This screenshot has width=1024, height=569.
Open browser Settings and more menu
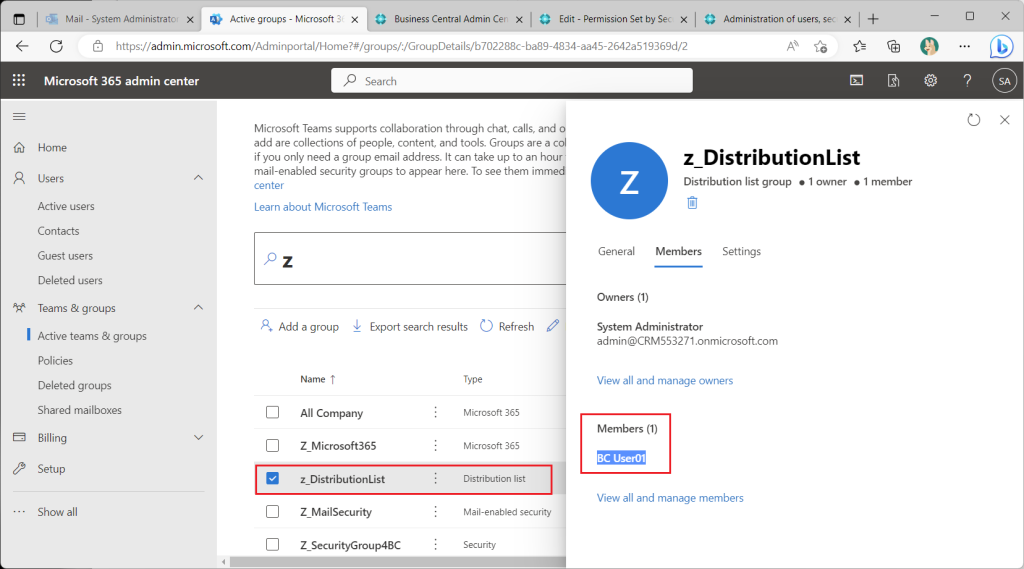(965, 46)
